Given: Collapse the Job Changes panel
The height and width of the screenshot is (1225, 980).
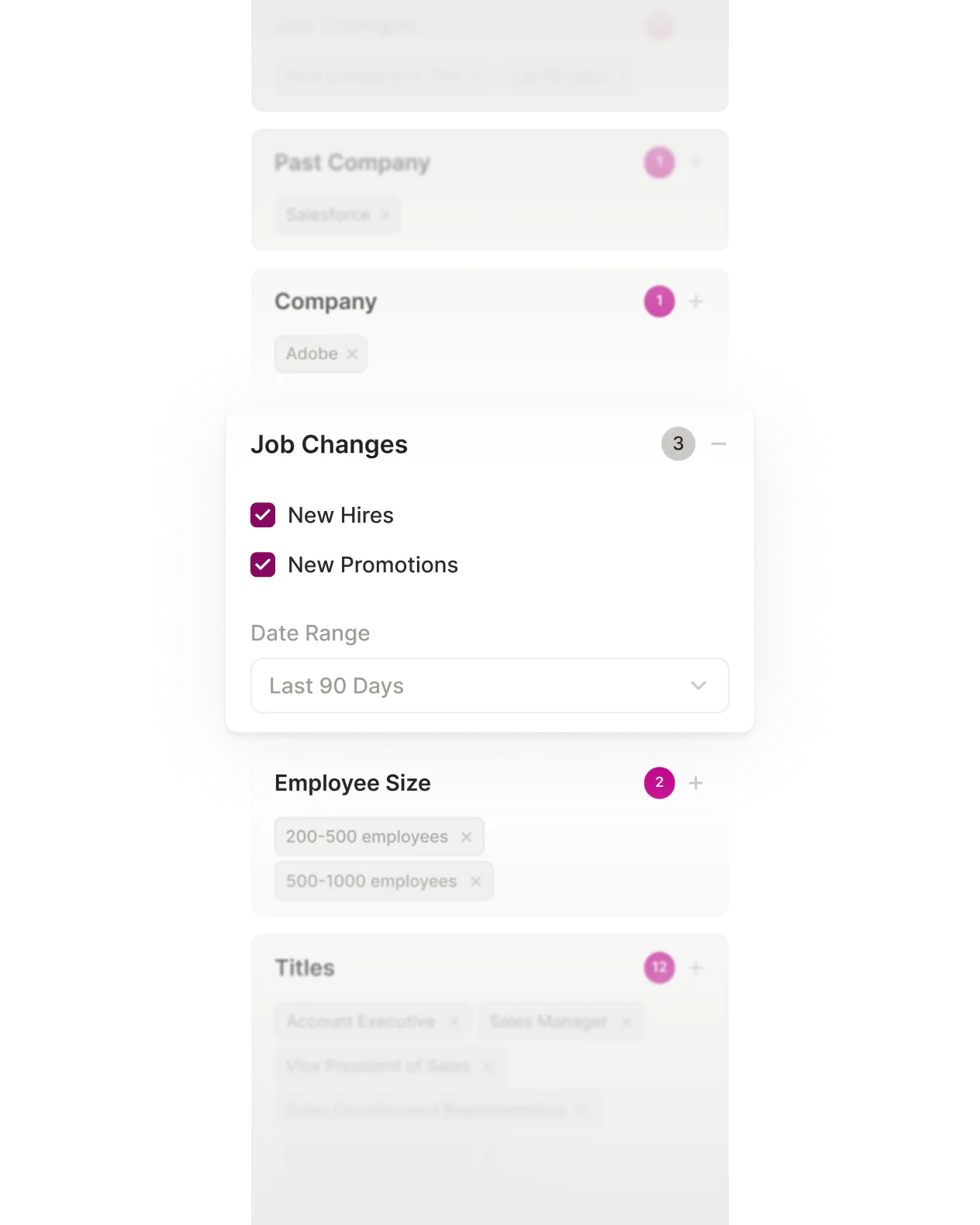Looking at the screenshot, I should click(719, 443).
